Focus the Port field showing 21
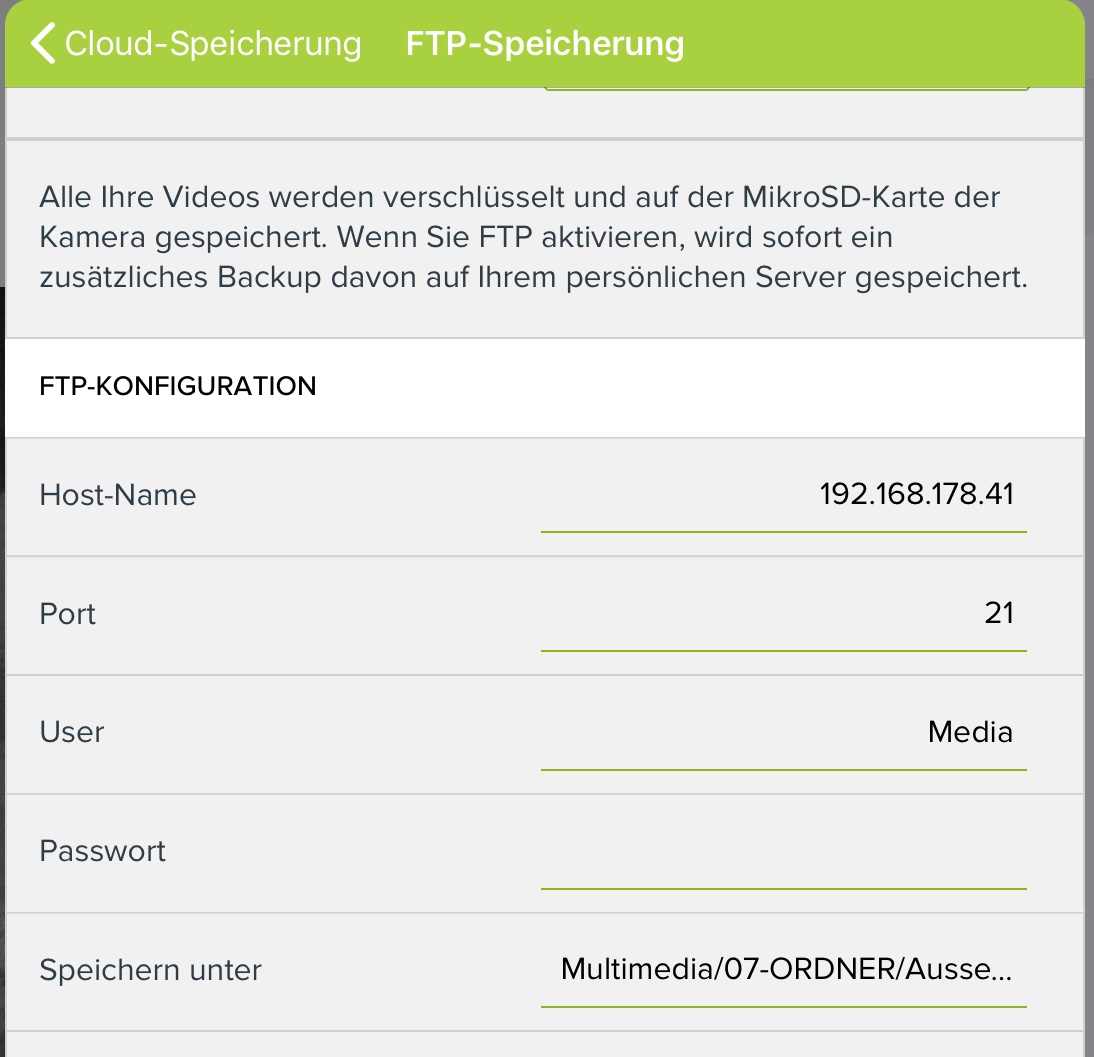The width and height of the screenshot is (1094, 1057). pyautogui.click(x=784, y=613)
